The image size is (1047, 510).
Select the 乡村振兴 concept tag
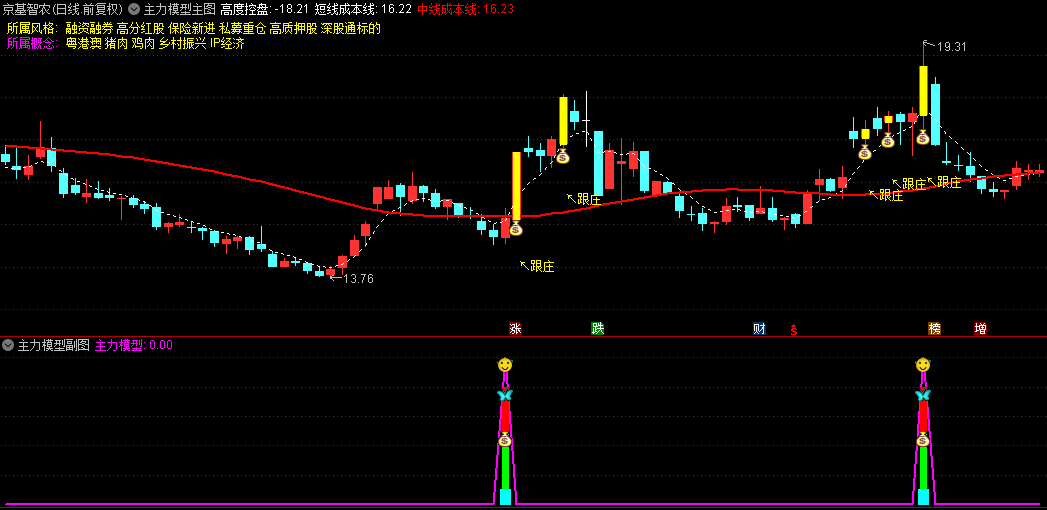click(x=182, y=44)
